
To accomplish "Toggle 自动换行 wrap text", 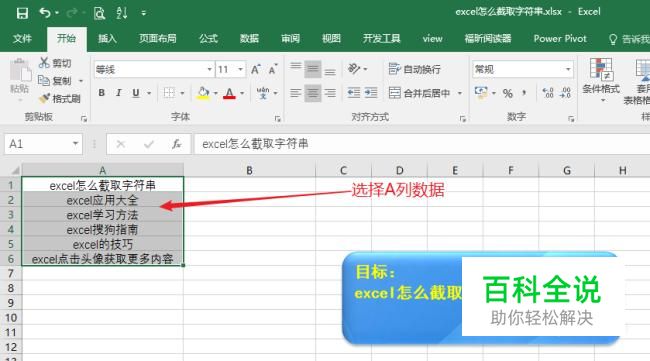I will (415, 69).
